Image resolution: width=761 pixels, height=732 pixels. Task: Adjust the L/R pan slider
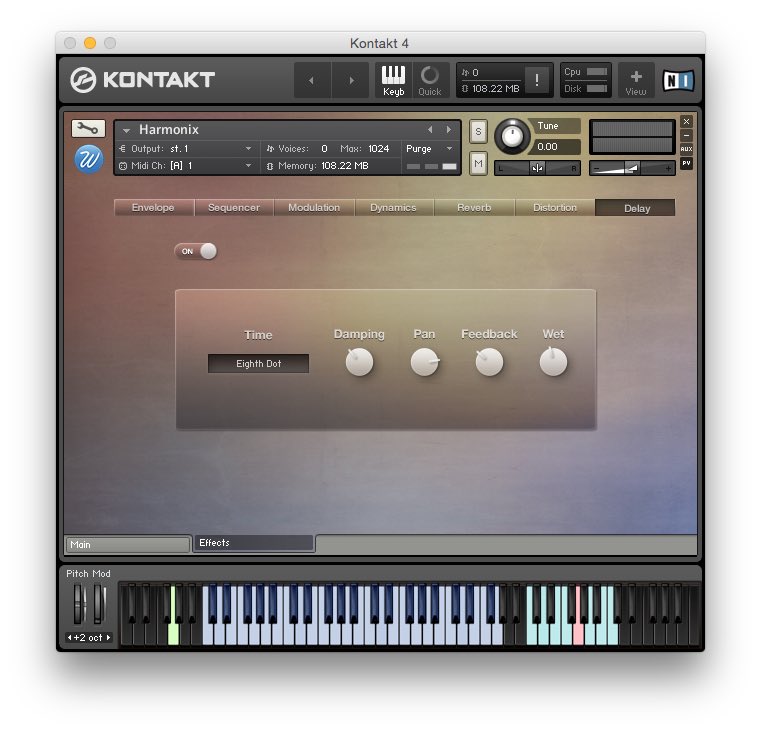537,168
